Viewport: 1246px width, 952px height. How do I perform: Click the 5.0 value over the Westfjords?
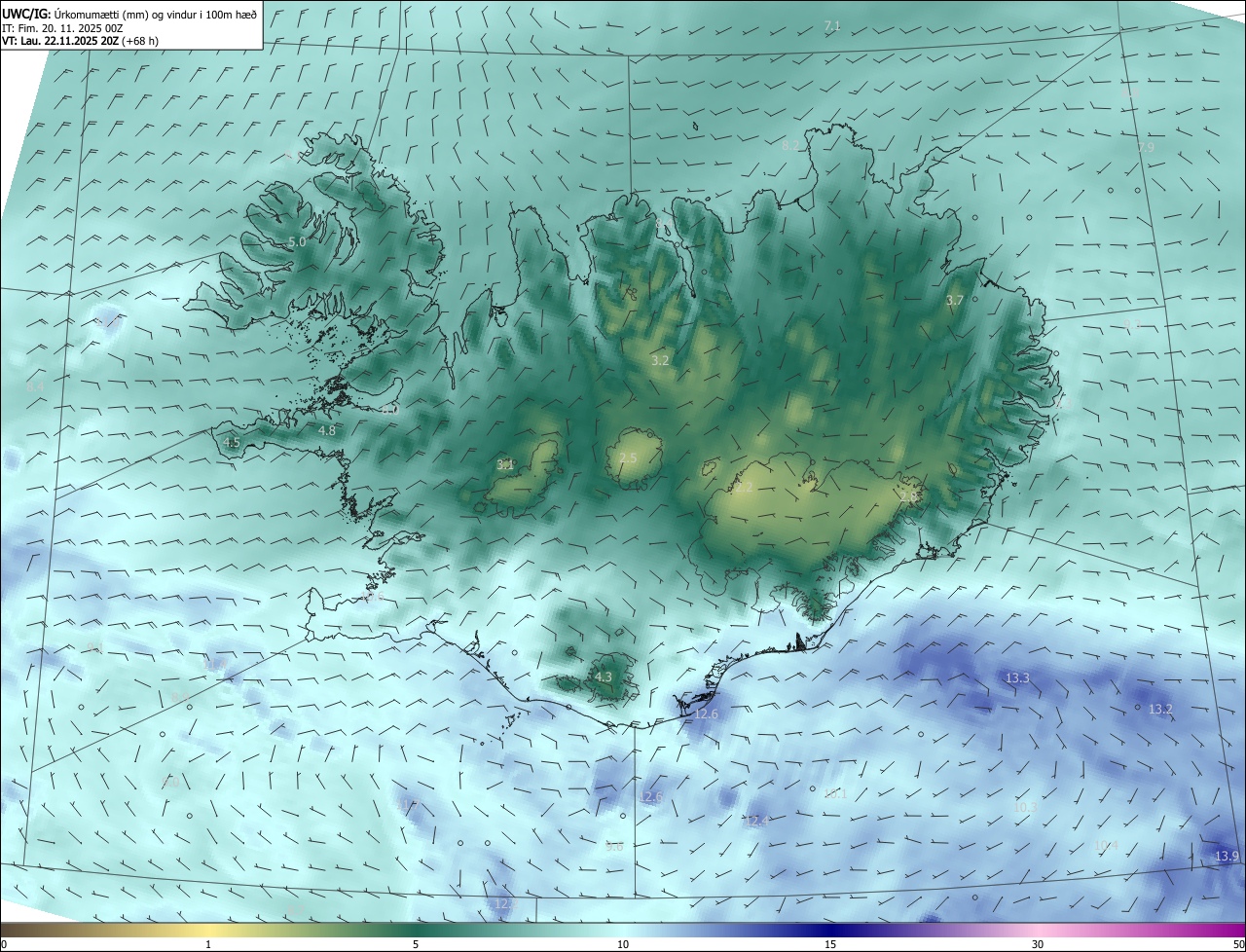click(297, 241)
